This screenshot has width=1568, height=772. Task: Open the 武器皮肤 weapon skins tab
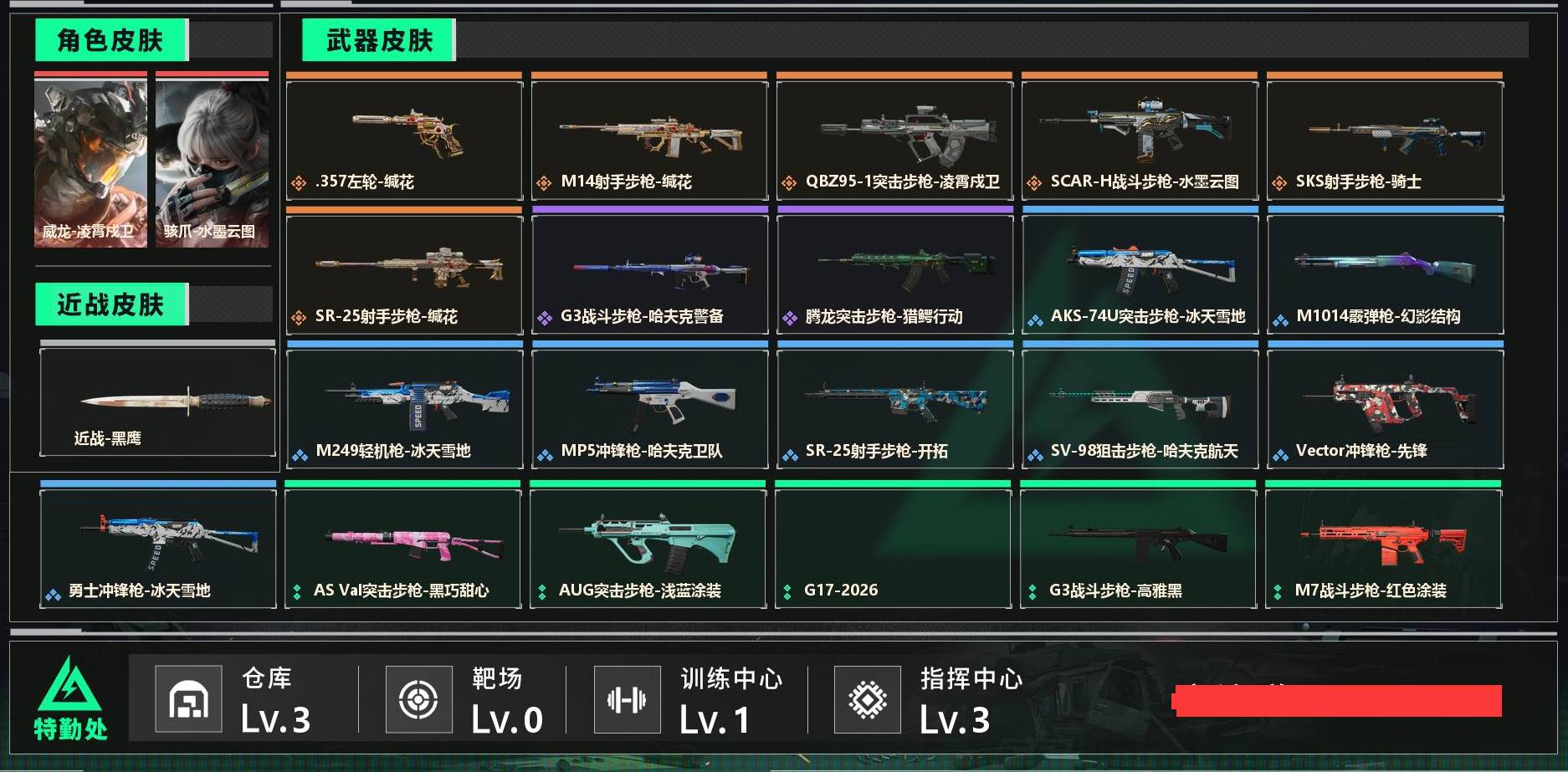click(379, 40)
